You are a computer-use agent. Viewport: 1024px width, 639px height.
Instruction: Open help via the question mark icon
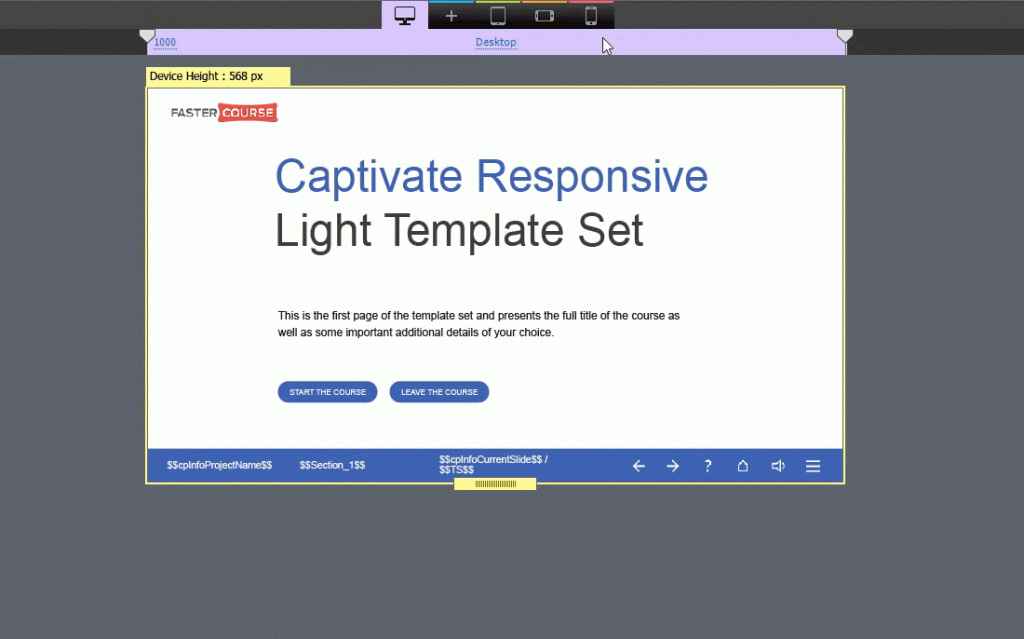(x=708, y=466)
